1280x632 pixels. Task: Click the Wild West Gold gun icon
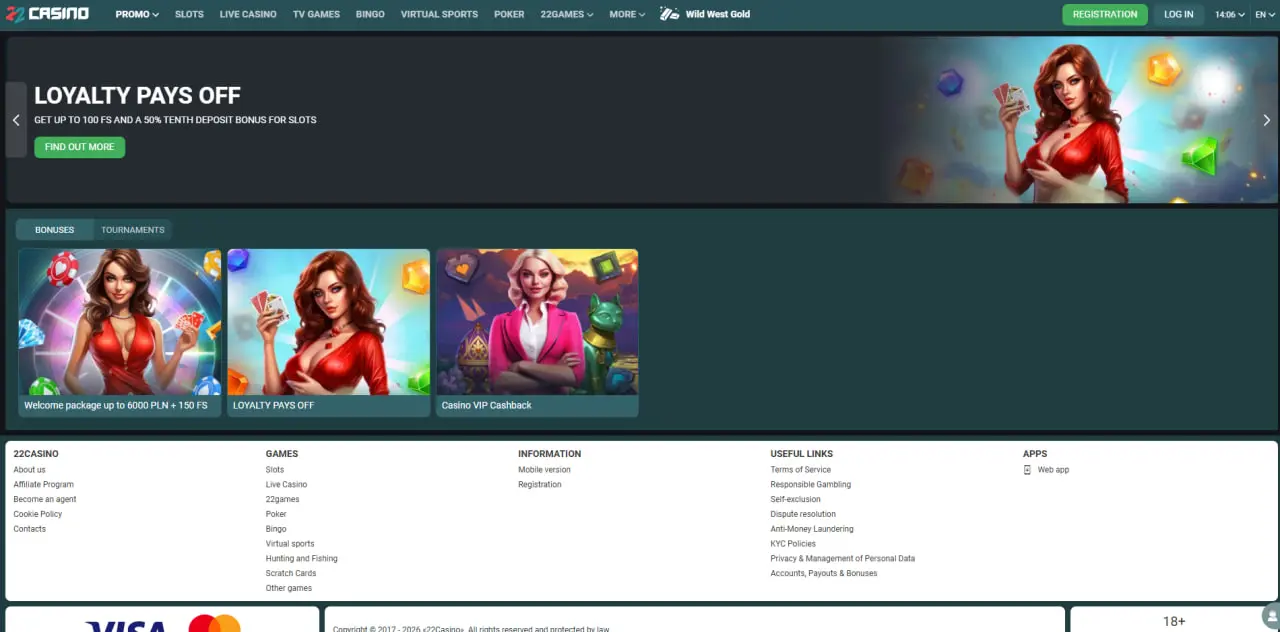coord(669,14)
